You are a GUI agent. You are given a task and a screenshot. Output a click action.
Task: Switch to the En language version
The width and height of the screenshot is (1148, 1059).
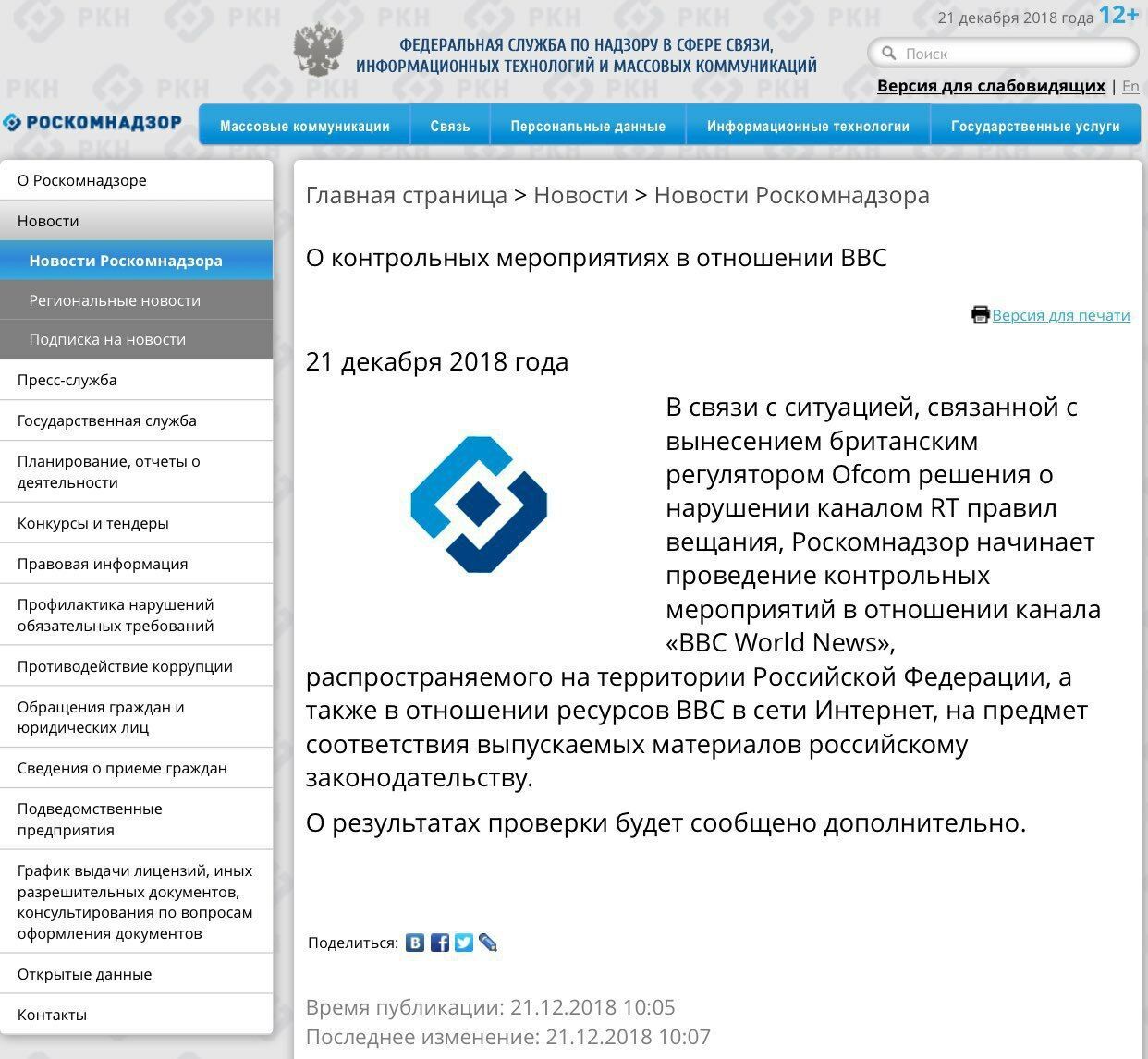[x=1130, y=86]
